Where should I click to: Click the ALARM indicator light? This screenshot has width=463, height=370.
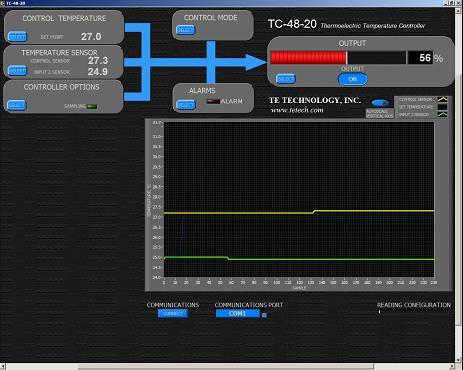213,101
